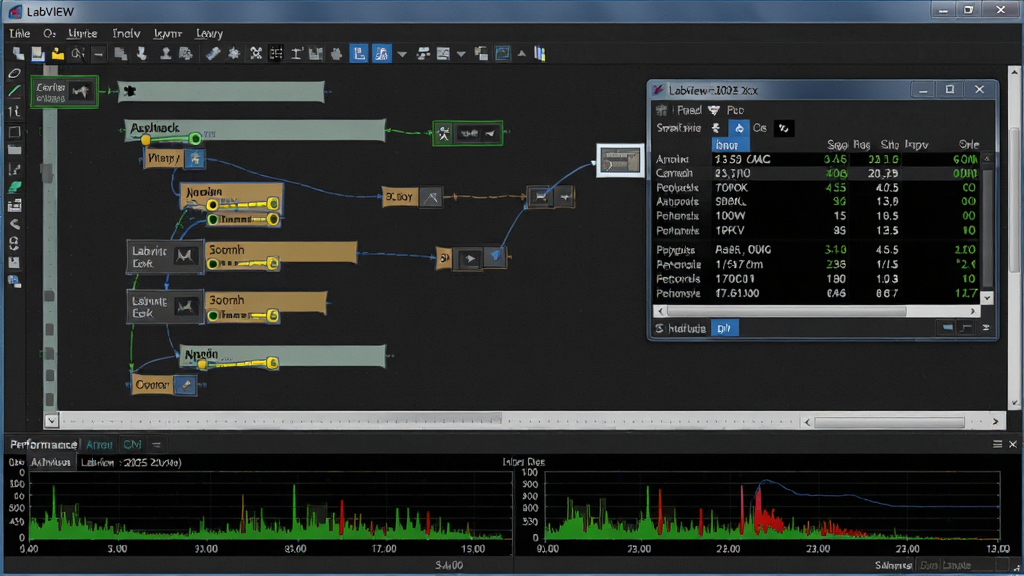Adjust the upper yellow slider on Naoian node
Image resolution: width=1024 pixels, height=576 pixels.
coord(242,205)
